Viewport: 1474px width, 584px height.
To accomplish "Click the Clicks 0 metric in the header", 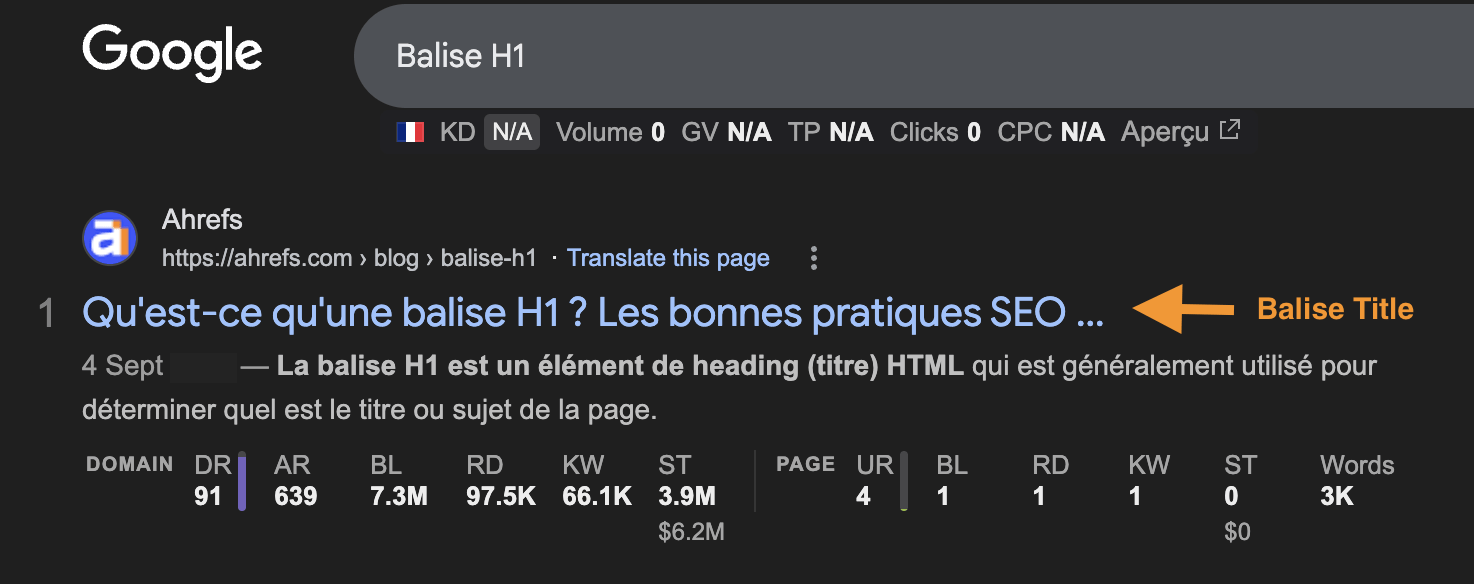I will 934,131.
